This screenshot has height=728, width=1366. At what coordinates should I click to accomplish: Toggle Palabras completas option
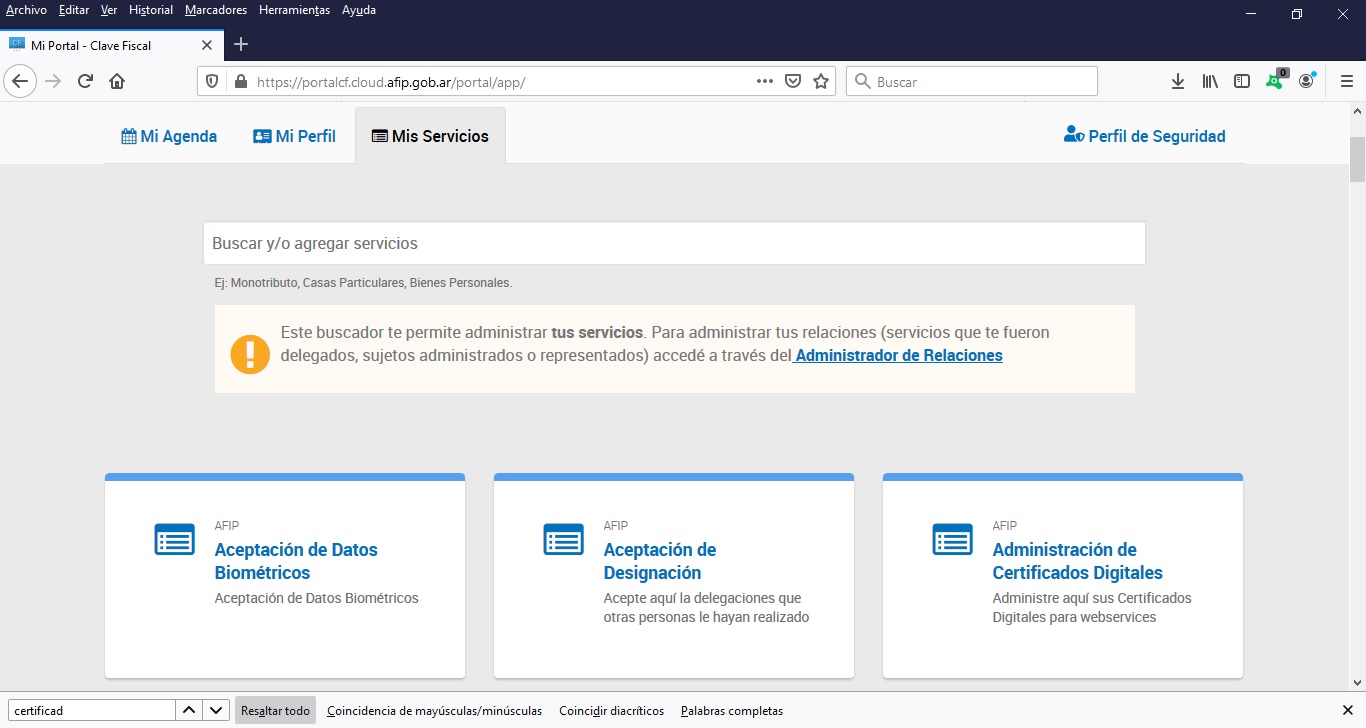[732, 711]
